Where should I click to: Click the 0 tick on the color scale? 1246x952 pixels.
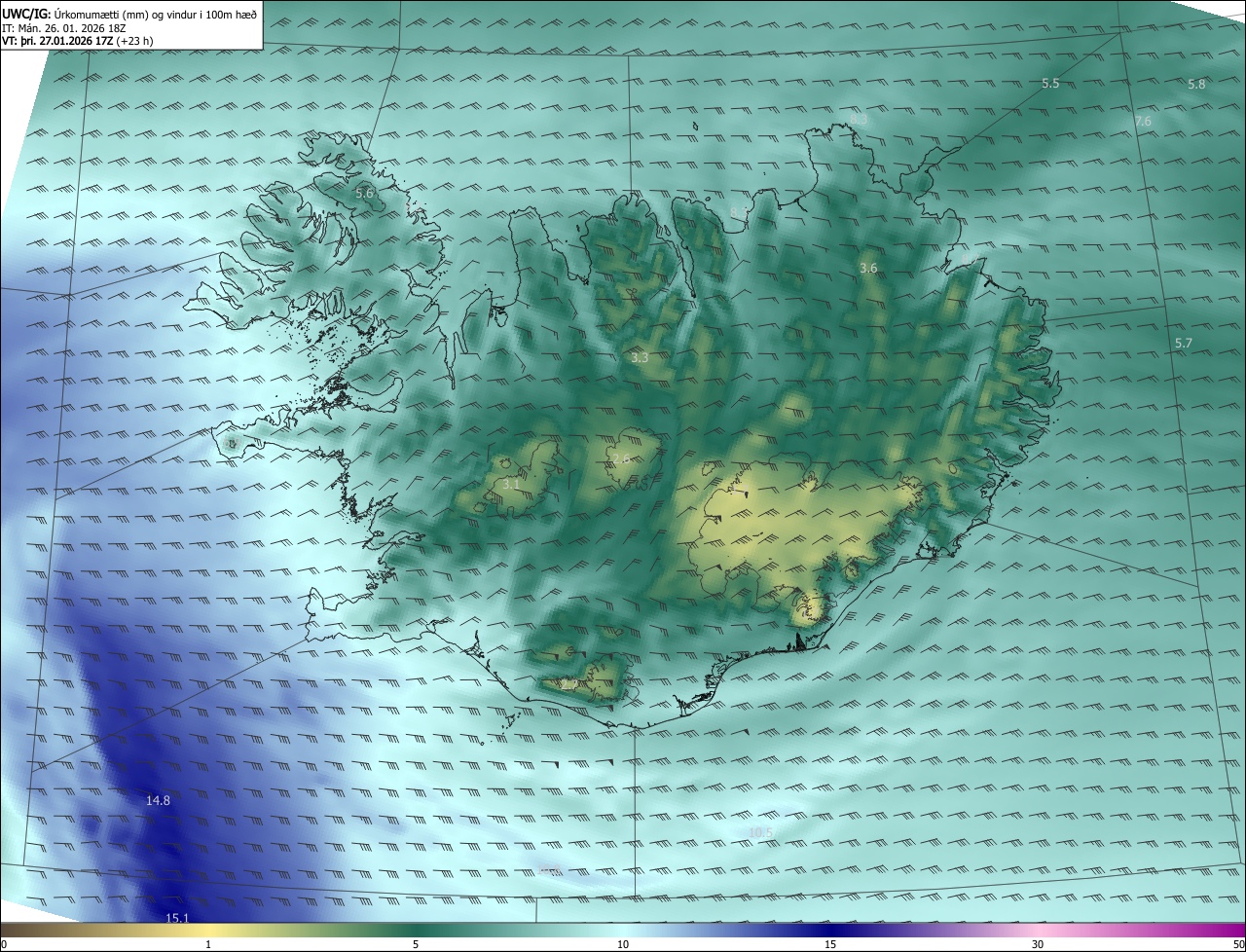[x=4, y=944]
